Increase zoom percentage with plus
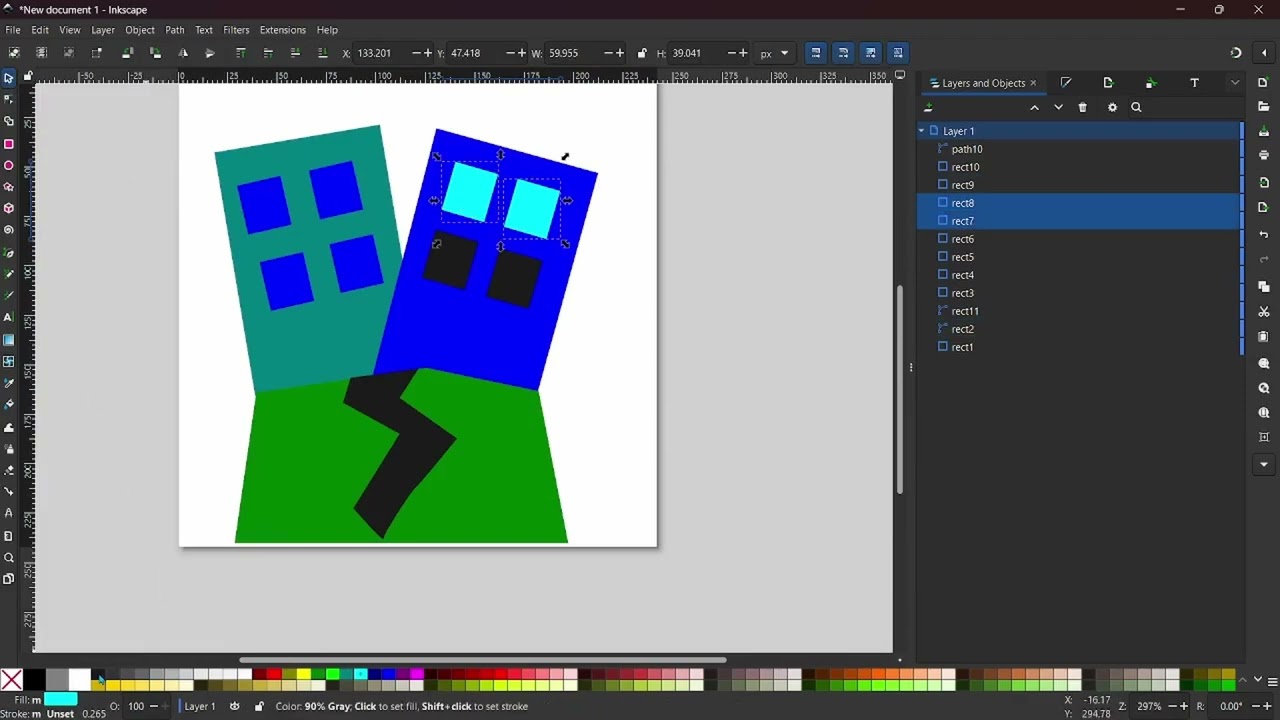This screenshot has height=720, width=1280. coord(1184,706)
